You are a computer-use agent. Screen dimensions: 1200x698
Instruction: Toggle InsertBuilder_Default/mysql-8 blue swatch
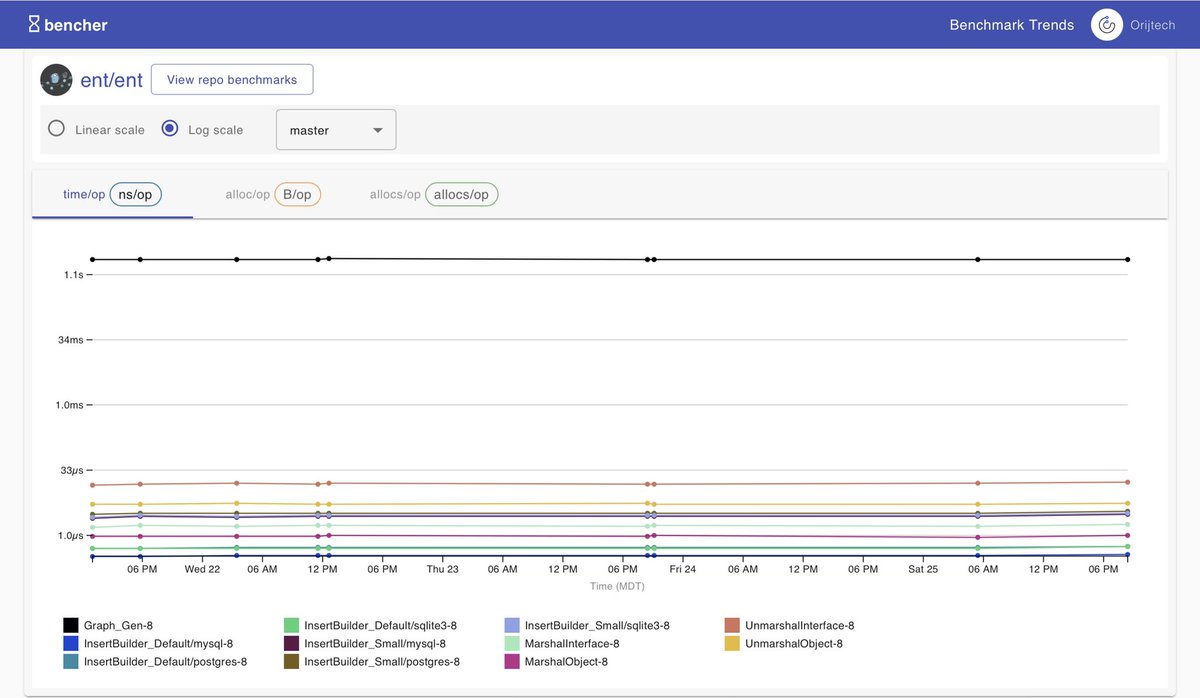tap(70, 643)
